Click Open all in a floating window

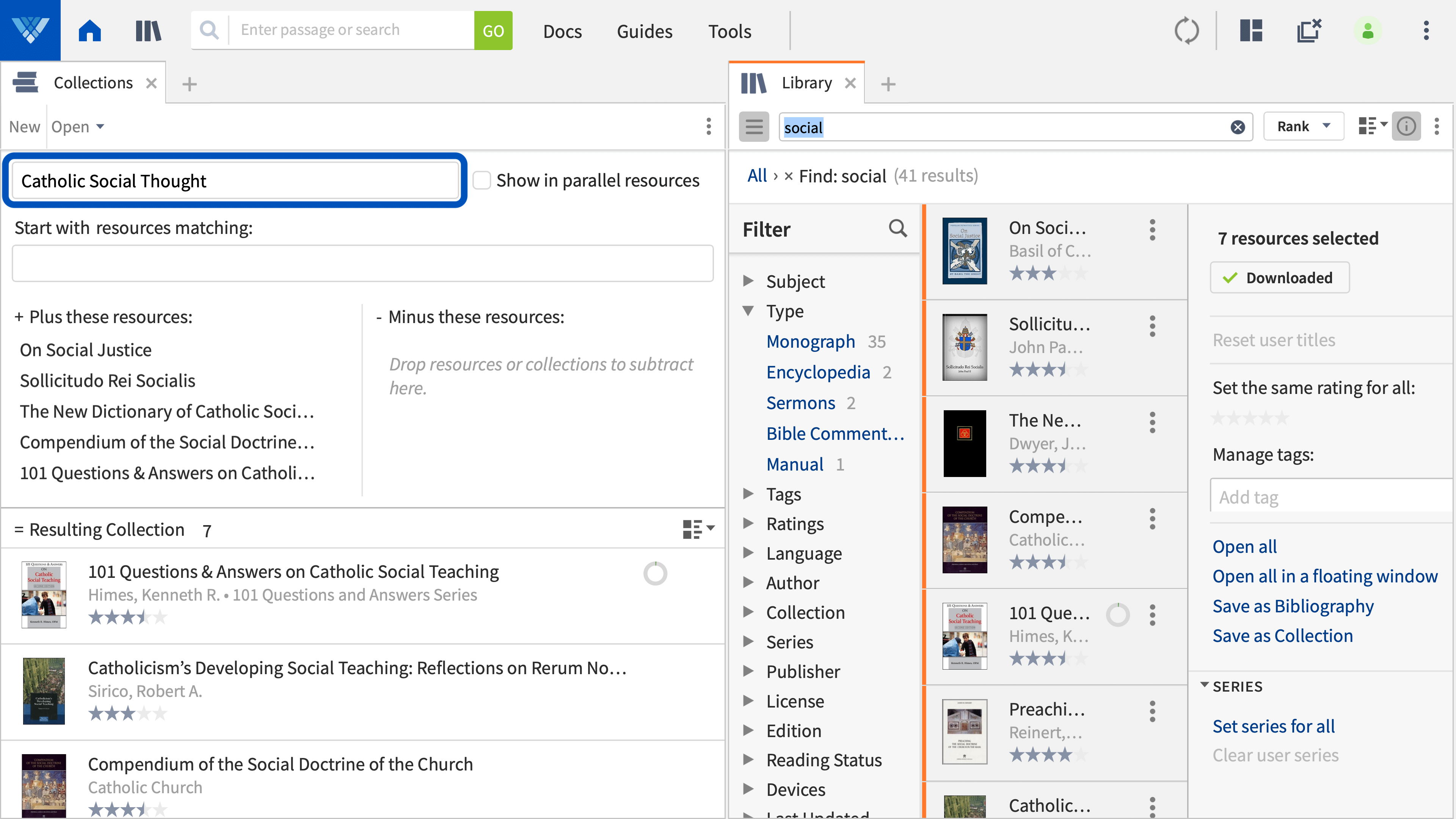(x=1325, y=576)
